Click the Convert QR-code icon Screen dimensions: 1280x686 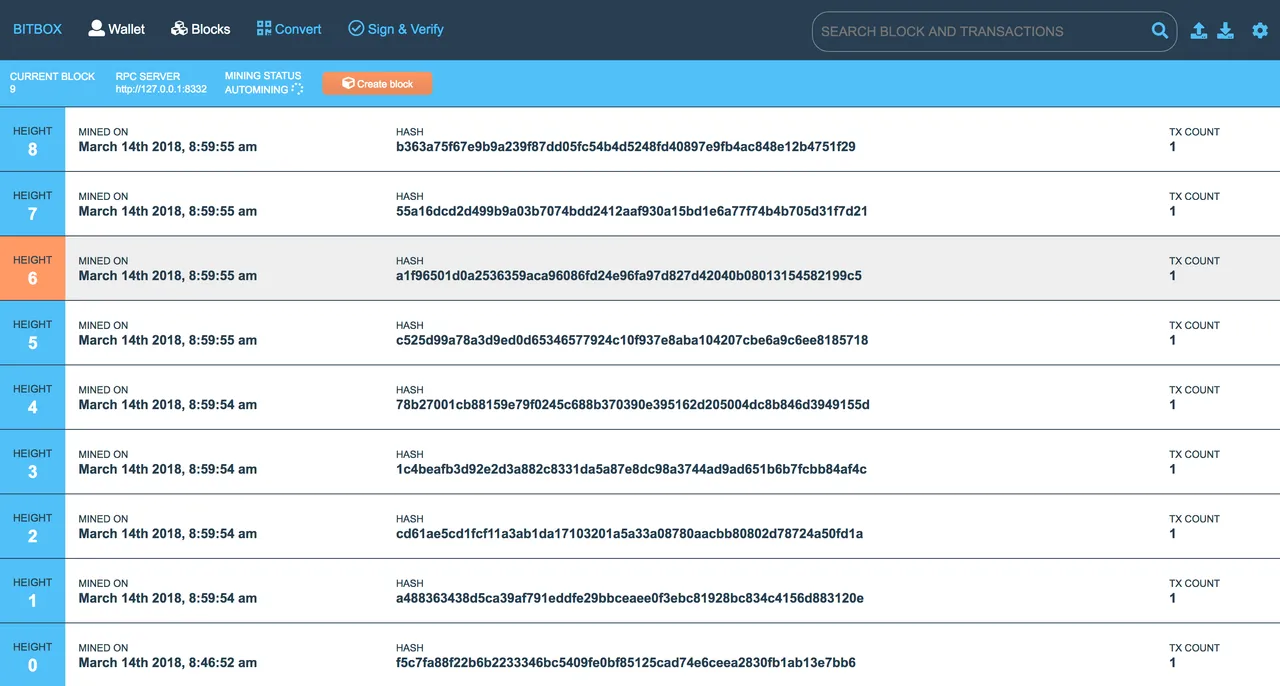(264, 28)
